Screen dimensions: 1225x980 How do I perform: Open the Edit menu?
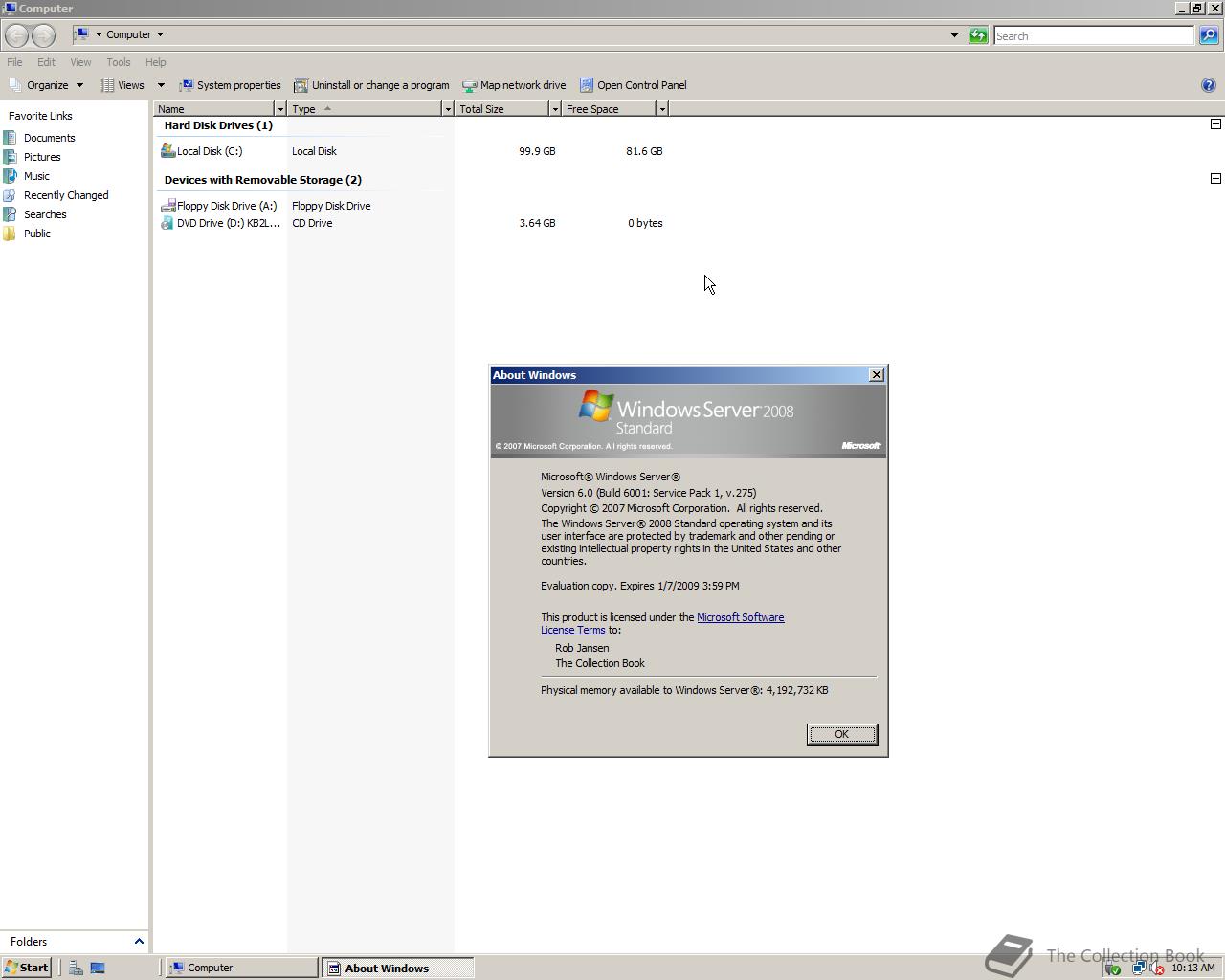point(46,62)
